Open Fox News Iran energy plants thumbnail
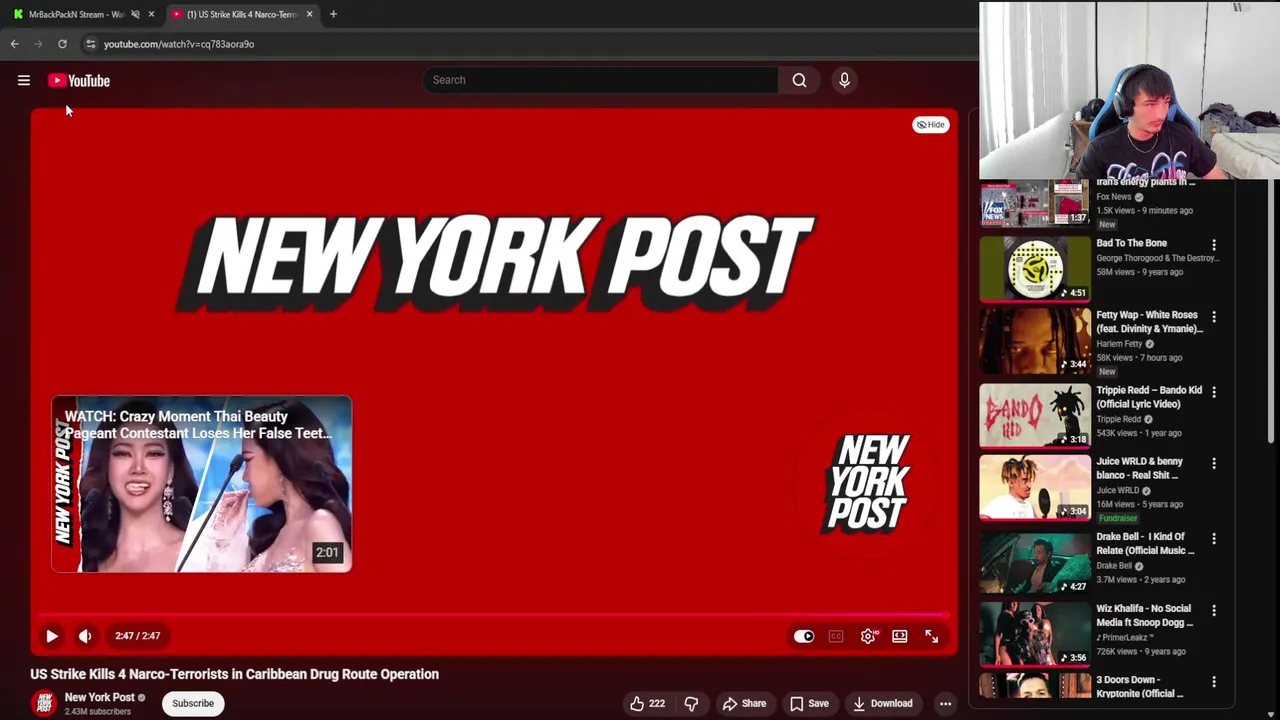This screenshot has width=1280, height=720. pyautogui.click(x=1035, y=203)
